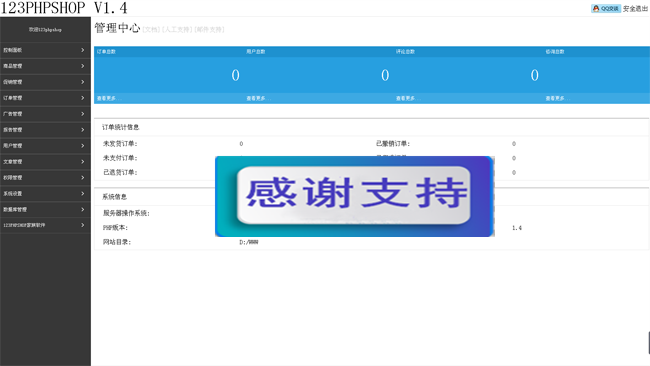Viewport: 650px width, 366px height.
Task: Open the 文档 link beside 管理中心
Action: pyautogui.click(x=151, y=29)
